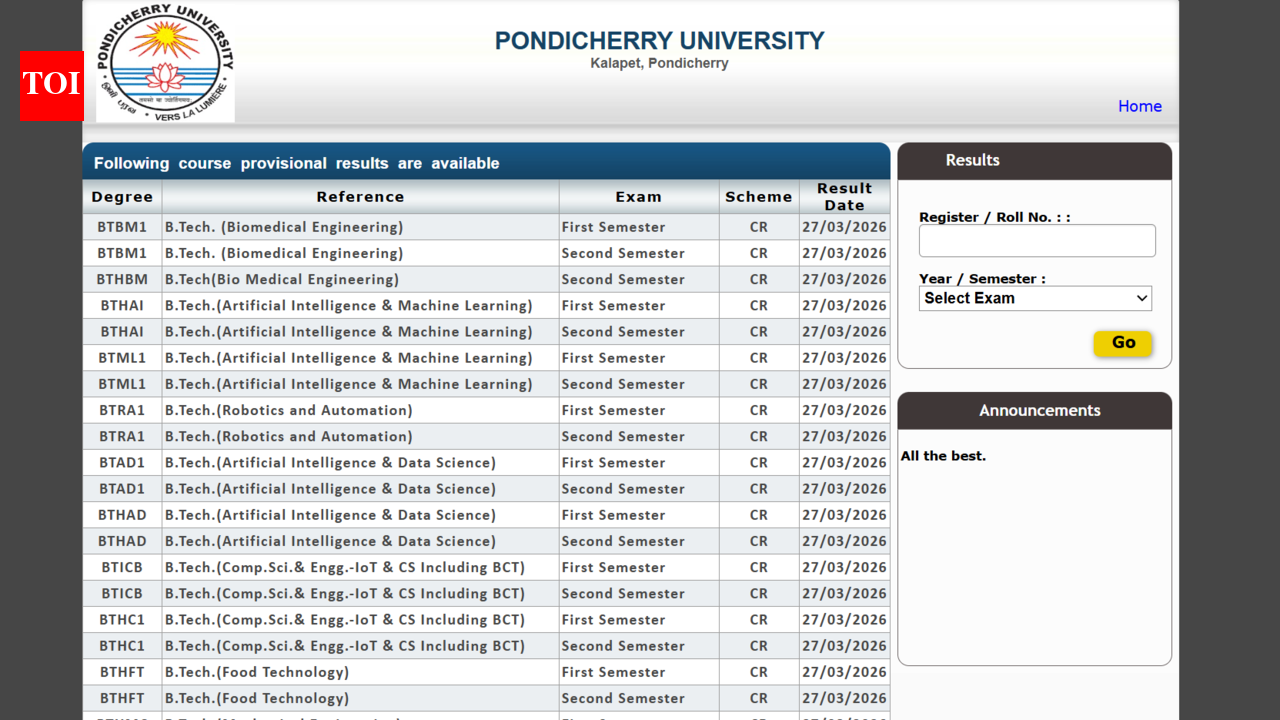
Task: Open the Select Exam dropdown
Action: [x=1035, y=298]
